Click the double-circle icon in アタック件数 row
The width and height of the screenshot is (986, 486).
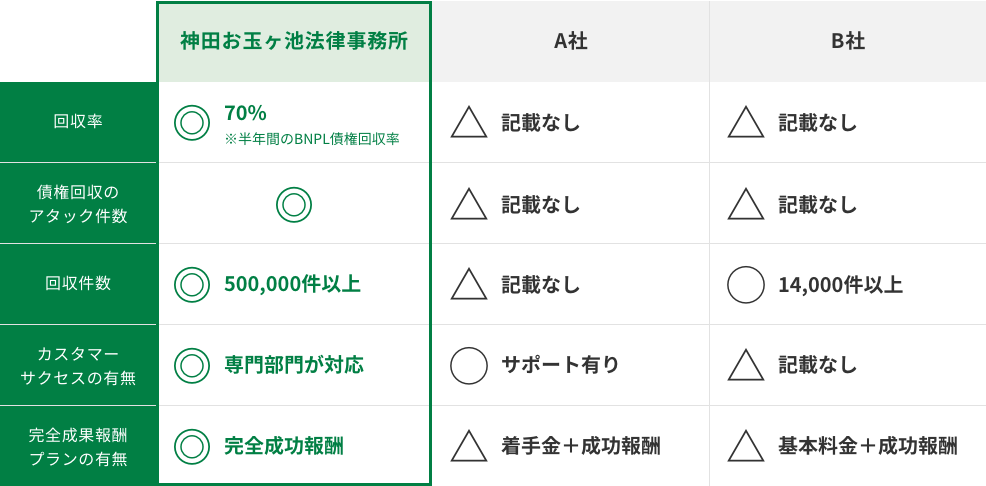(294, 204)
